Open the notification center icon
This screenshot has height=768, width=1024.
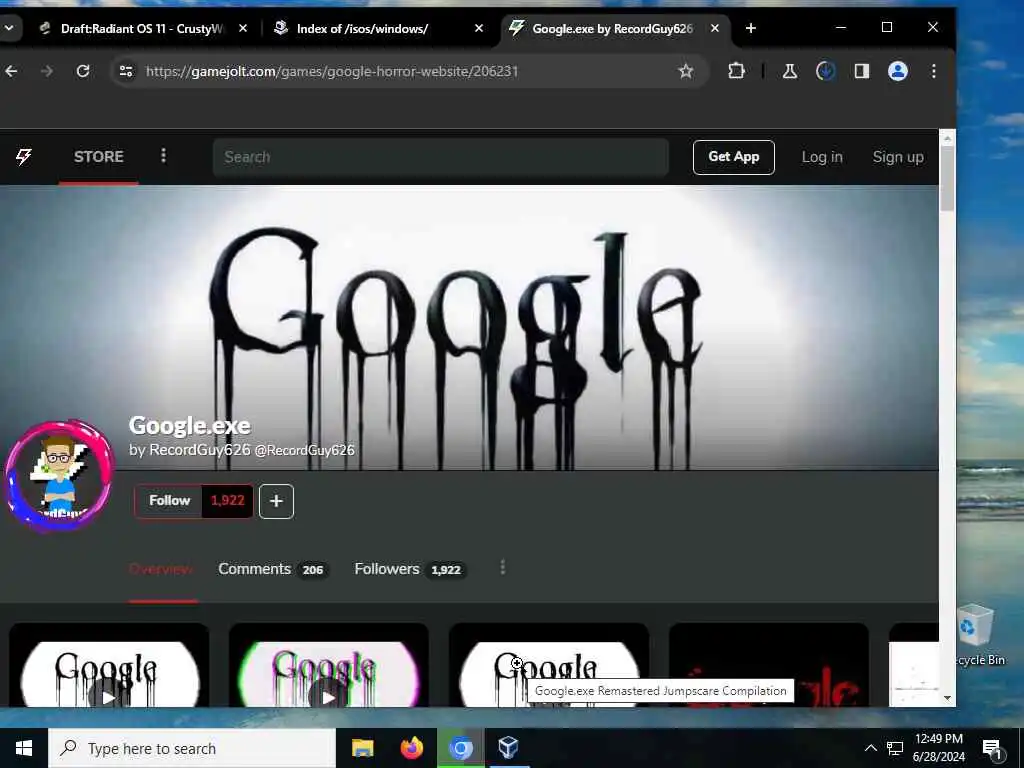(x=993, y=749)
